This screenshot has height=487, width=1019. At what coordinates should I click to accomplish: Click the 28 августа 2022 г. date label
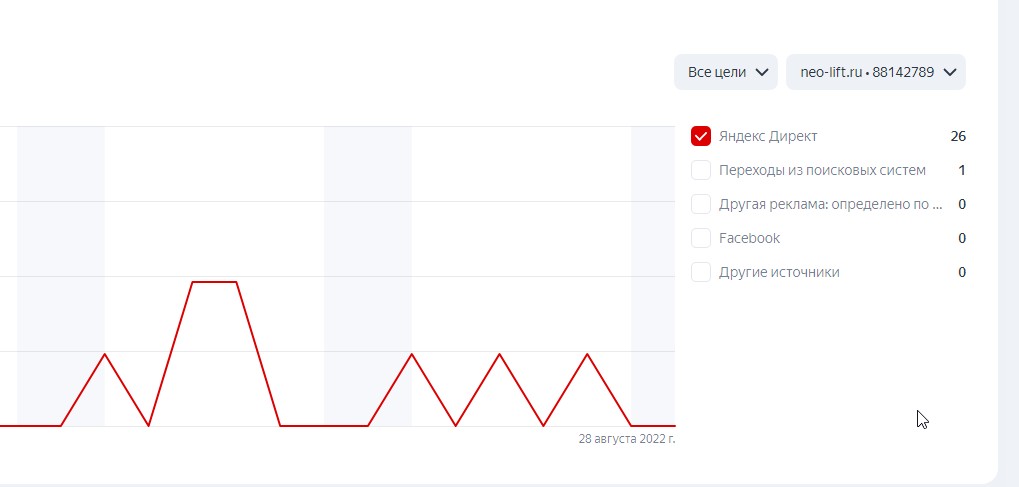pos(626,438)
